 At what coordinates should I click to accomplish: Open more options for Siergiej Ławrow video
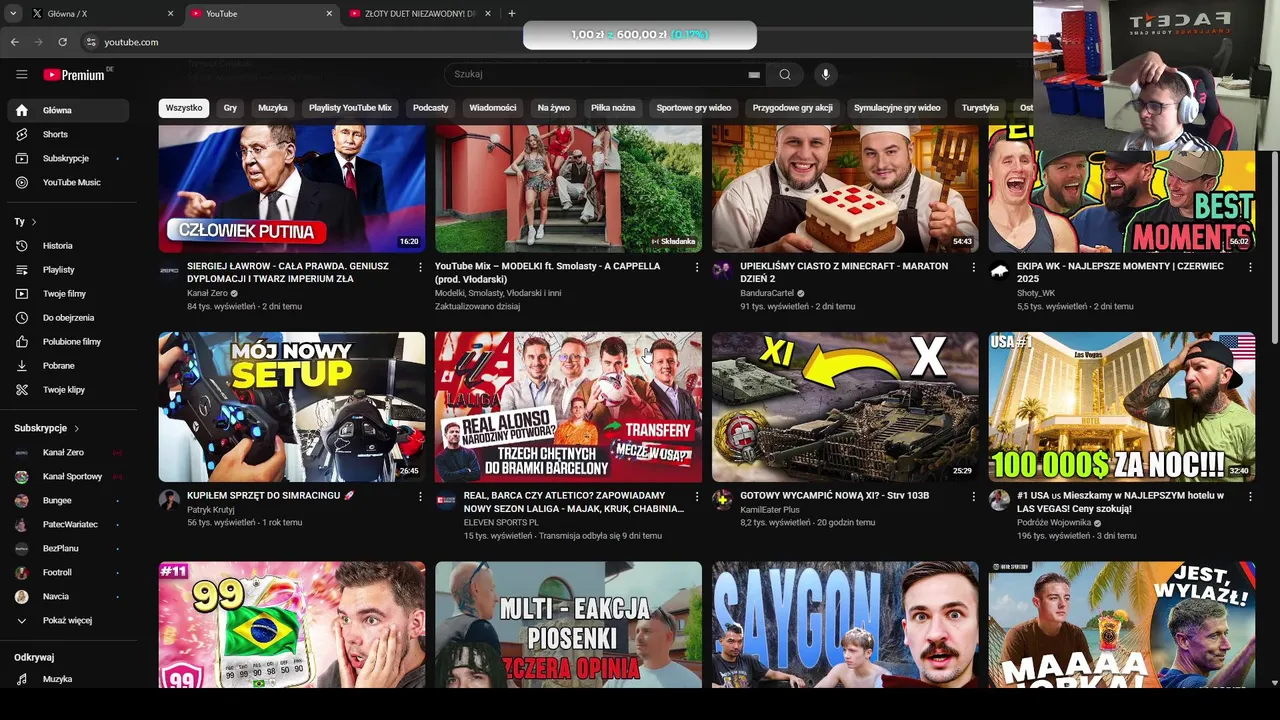tap(420, 267)
